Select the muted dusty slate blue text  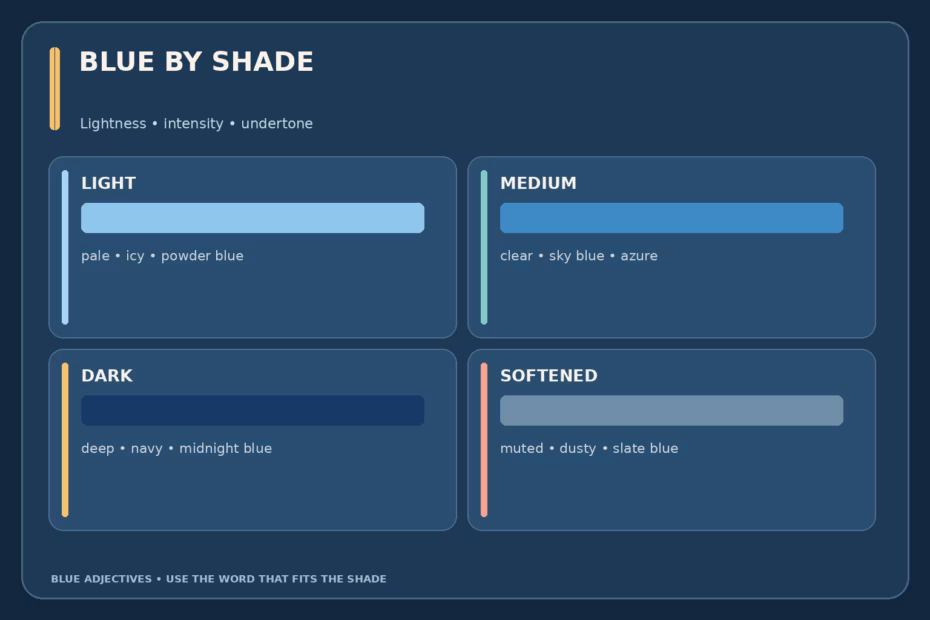(x=589, y=449)
